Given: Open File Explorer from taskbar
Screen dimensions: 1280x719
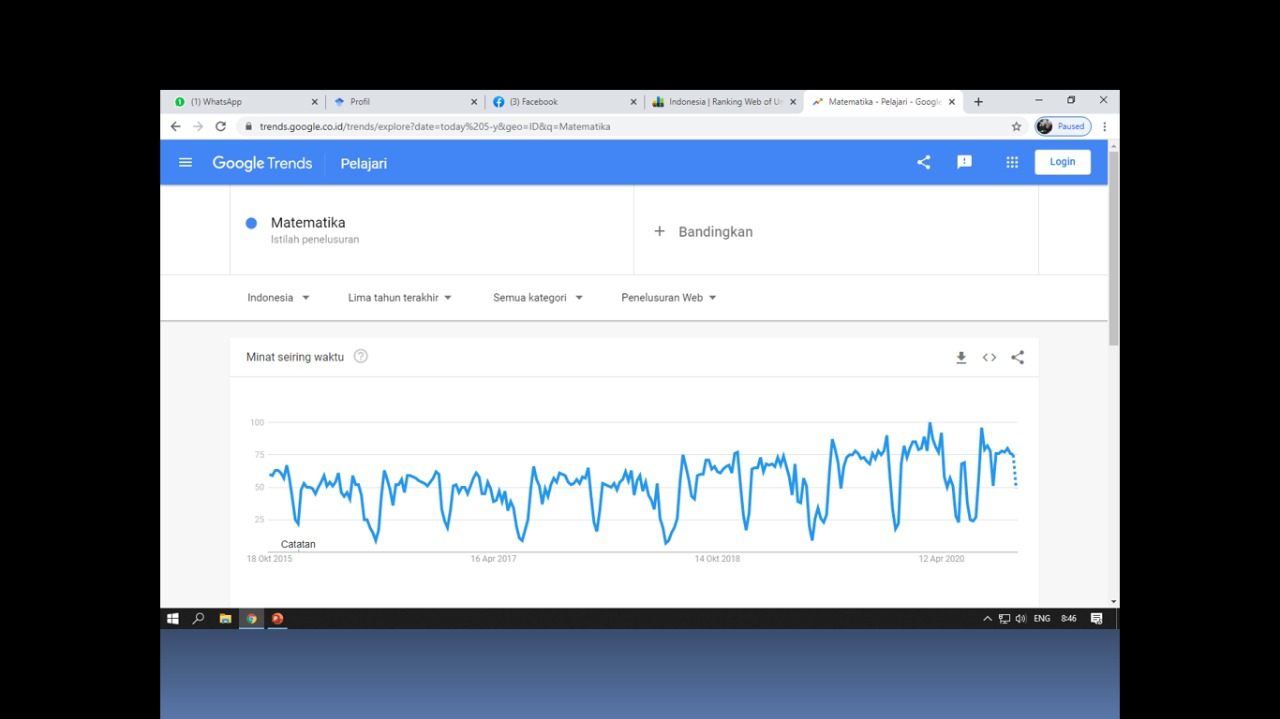Looking at the screenshot, I should [x=225, y=618].
